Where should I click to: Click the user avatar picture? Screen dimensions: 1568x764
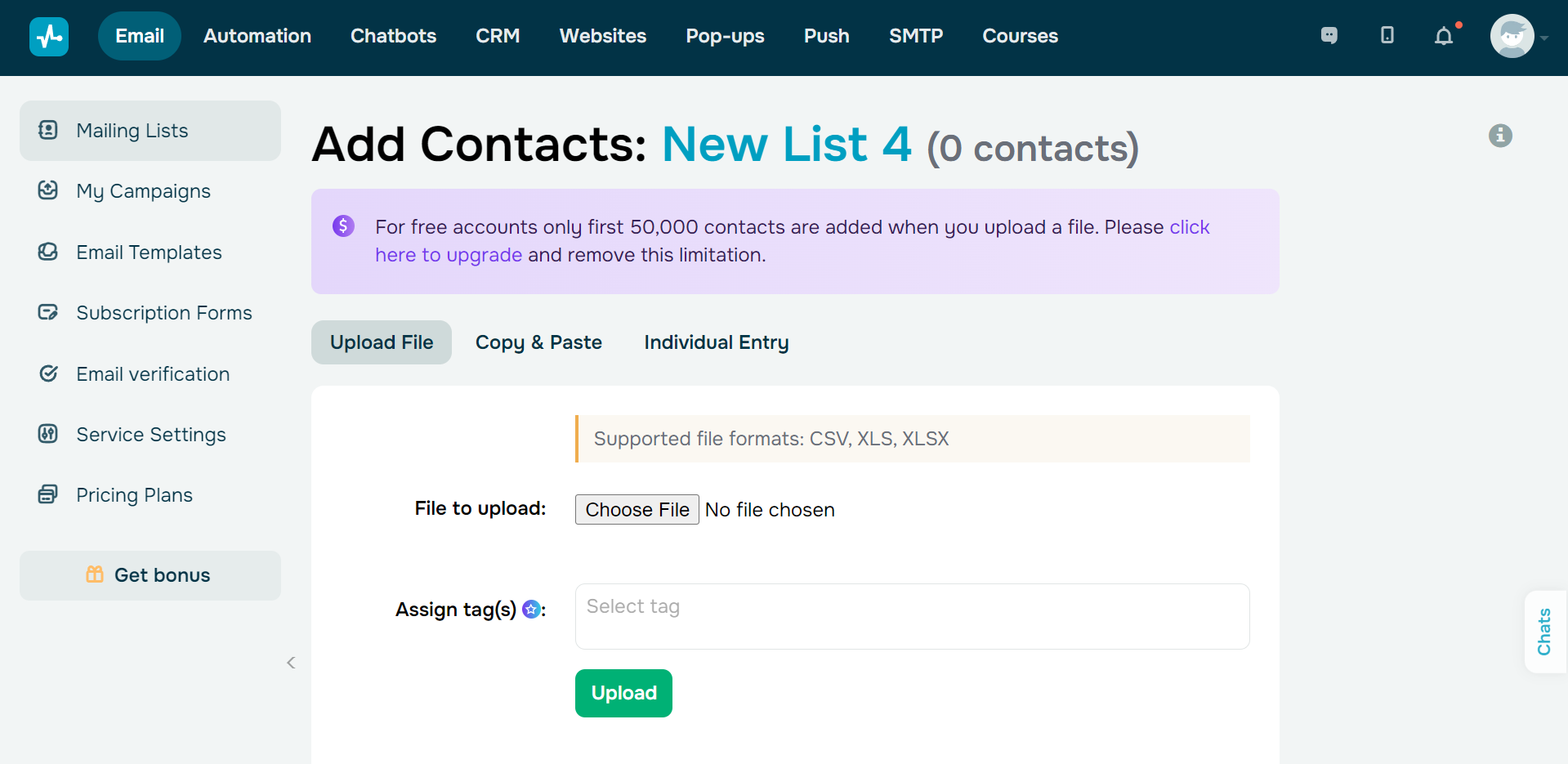pyautogui.click(x=1512, y=36)
